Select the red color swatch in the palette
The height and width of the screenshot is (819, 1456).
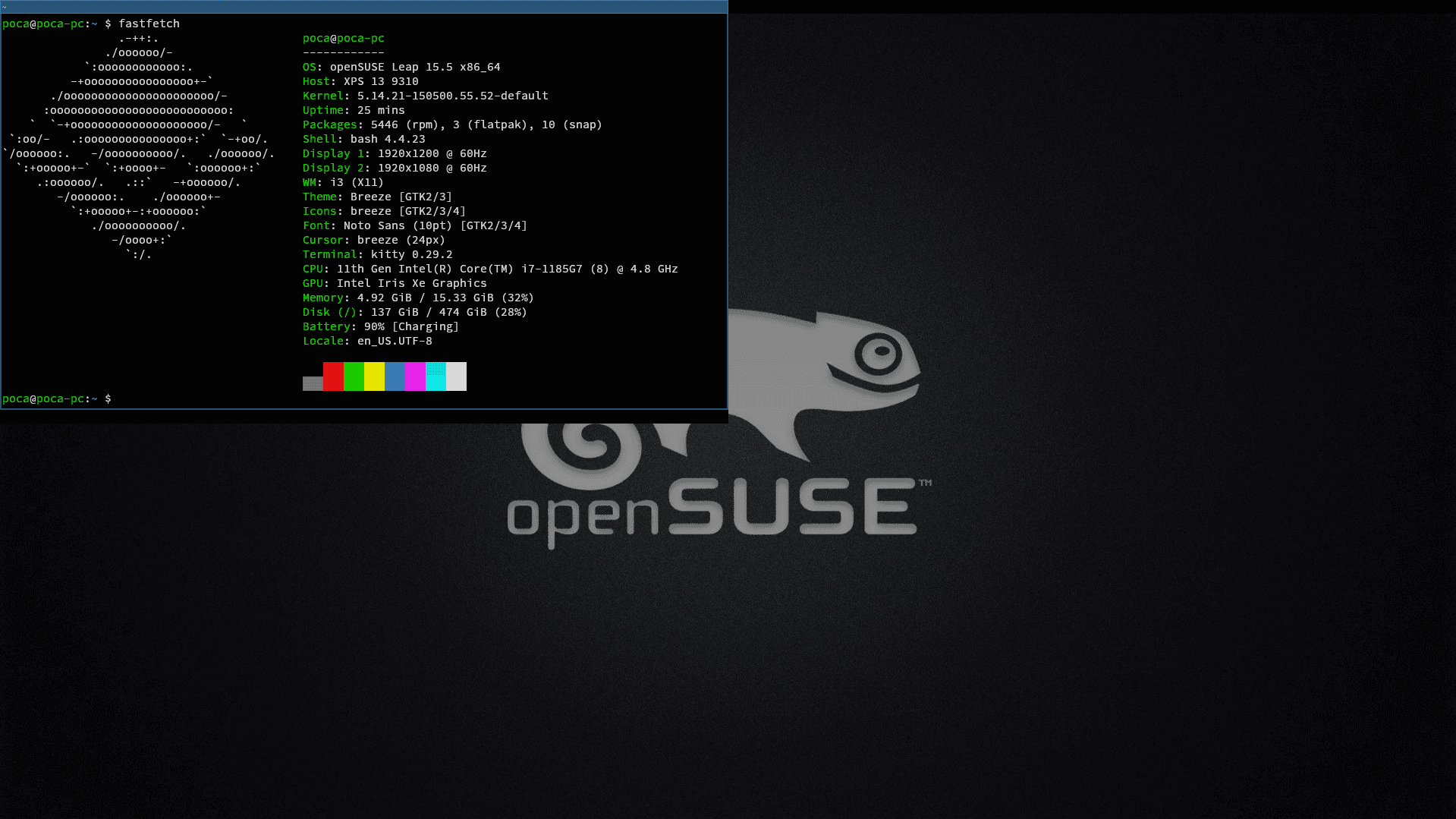pos(332,376)
